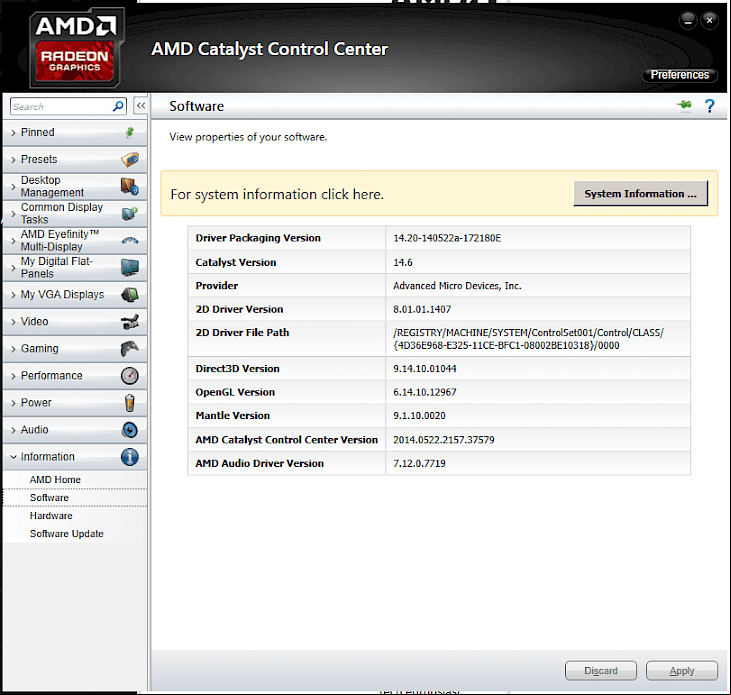This screenshot has width=731, height=695.
Task: Click the AMD Radeon Graphics logo
Action: [x=76, y=49]
